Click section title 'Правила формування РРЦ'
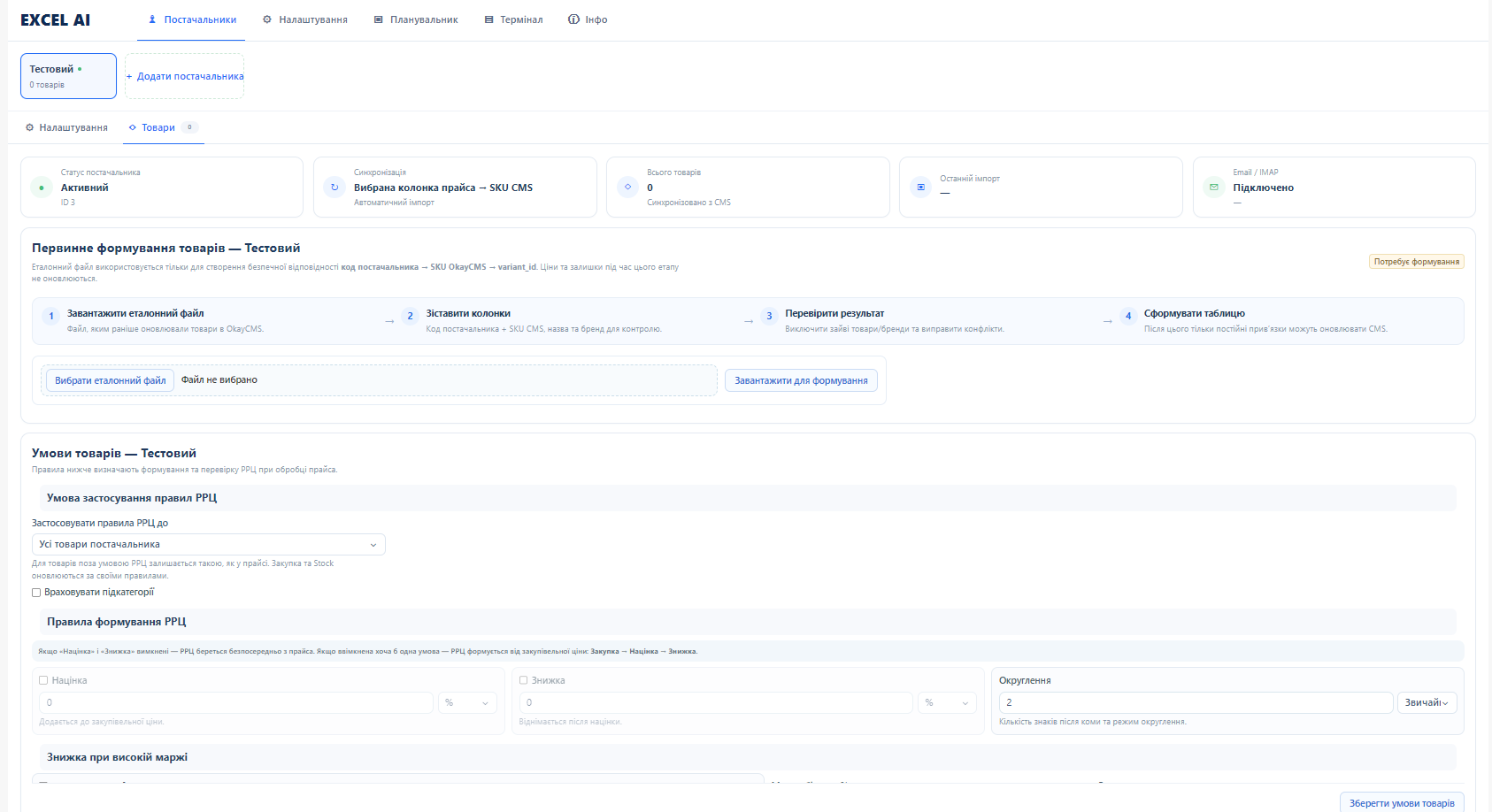Image resolution: width=1492 pixels, height=812 pixels. (117, 622)
